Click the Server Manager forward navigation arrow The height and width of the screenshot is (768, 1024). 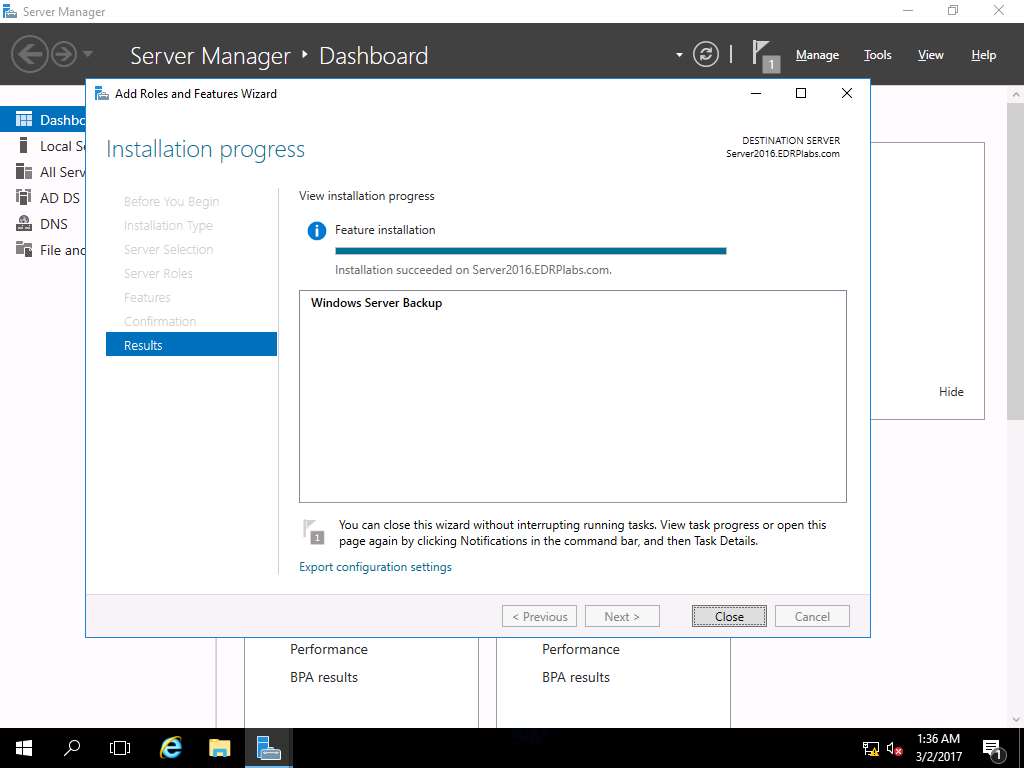64,54
